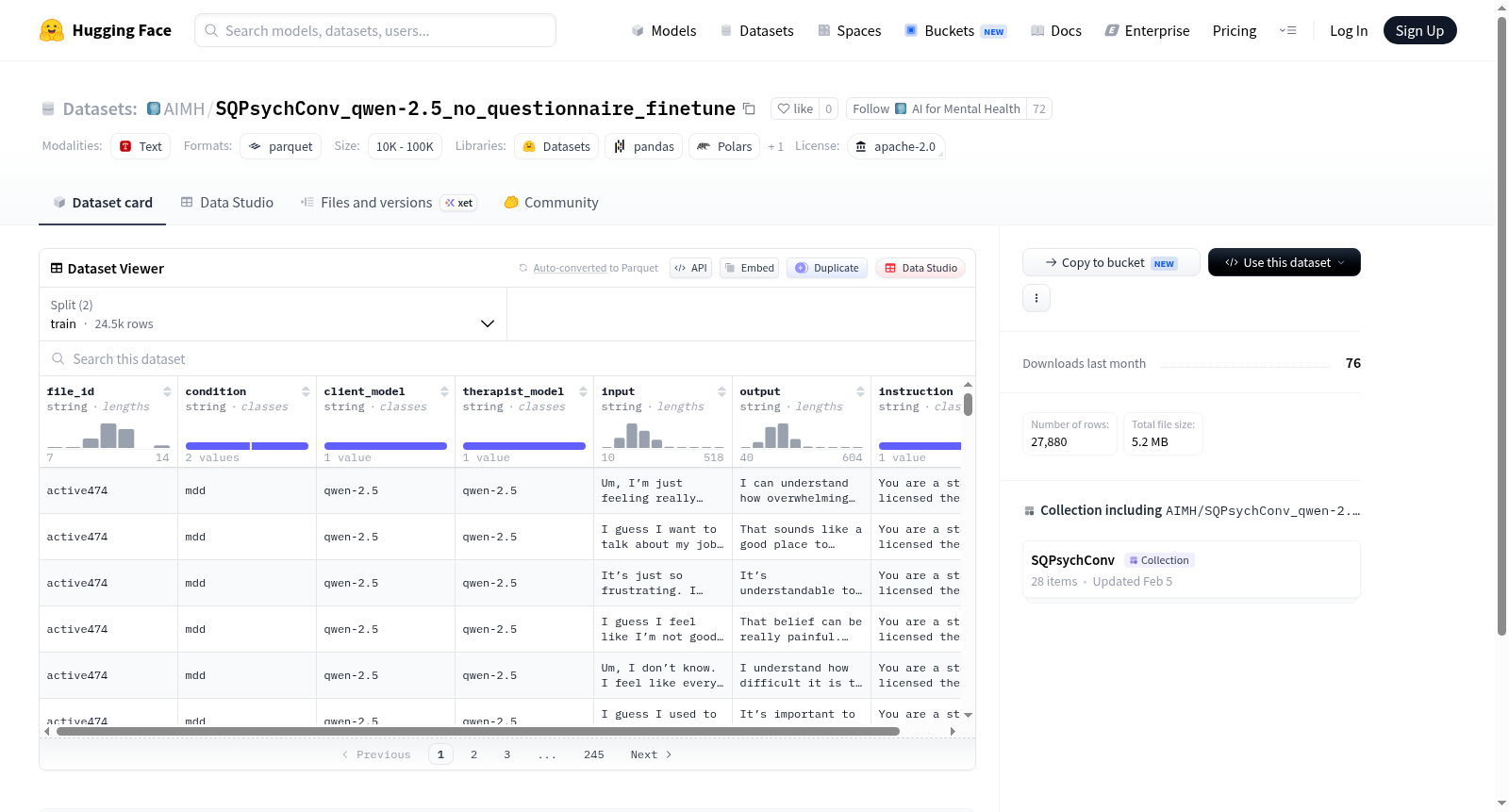Viewport: 1509px width, 812px height.
Task: Select the parquet format tag
Action: pyautogui.click(x=281, y=146)
